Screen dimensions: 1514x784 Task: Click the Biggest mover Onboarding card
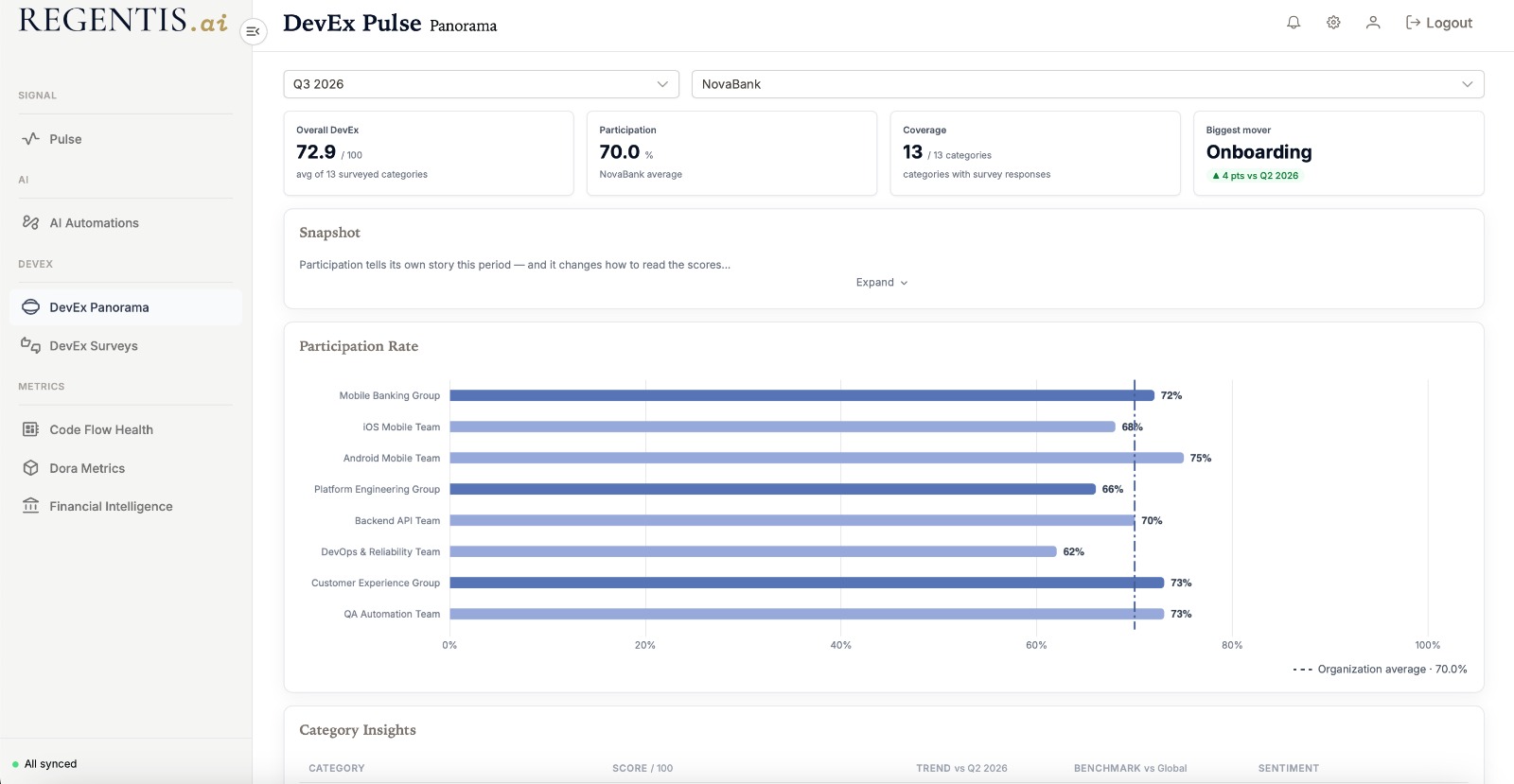point(1339,153)
